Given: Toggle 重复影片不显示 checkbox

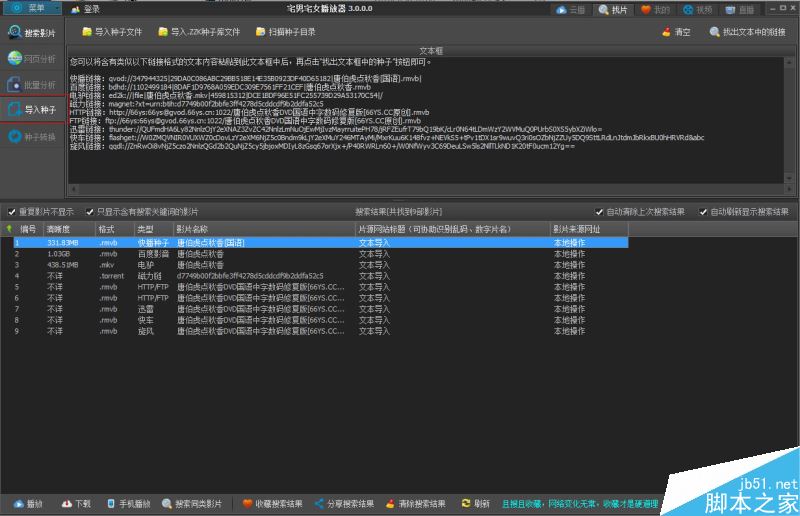Looking at the screenshot, I should click(12, 212).
